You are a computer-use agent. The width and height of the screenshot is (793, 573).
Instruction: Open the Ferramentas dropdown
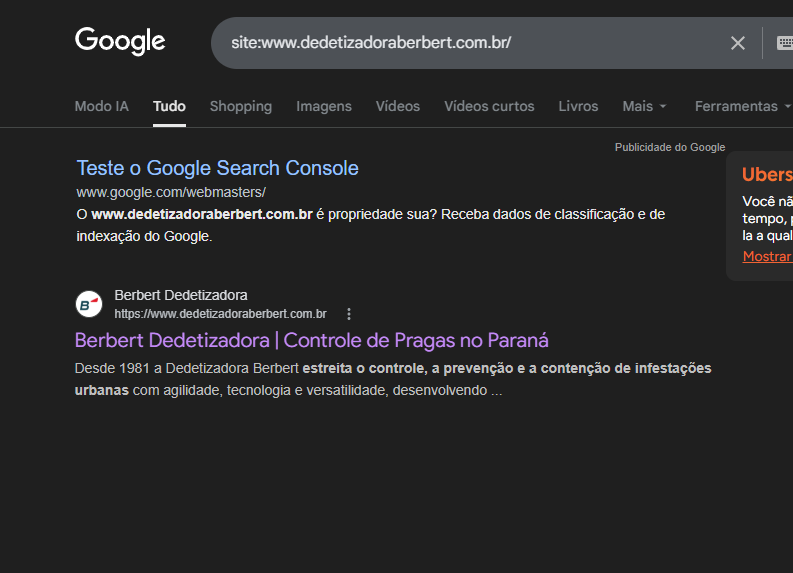click(742, 106)
